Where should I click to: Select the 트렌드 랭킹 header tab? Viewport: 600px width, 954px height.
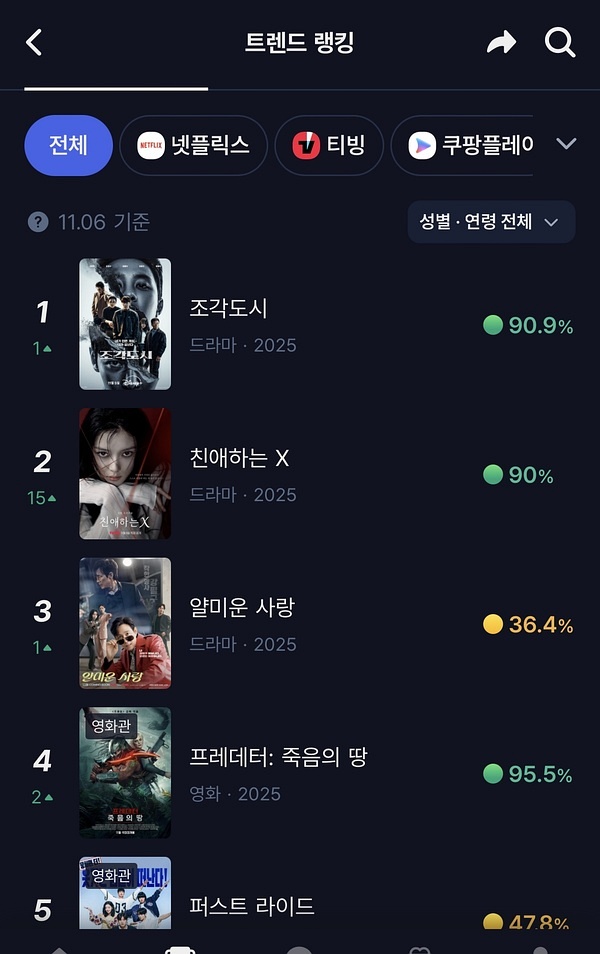click(299, 43)
